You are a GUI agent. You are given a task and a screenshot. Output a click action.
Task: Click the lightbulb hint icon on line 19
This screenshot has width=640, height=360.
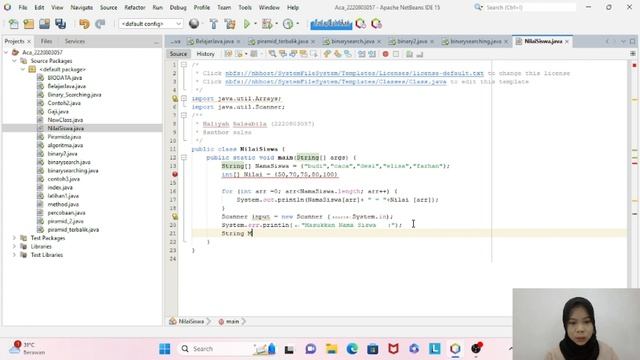click(175, 217)
